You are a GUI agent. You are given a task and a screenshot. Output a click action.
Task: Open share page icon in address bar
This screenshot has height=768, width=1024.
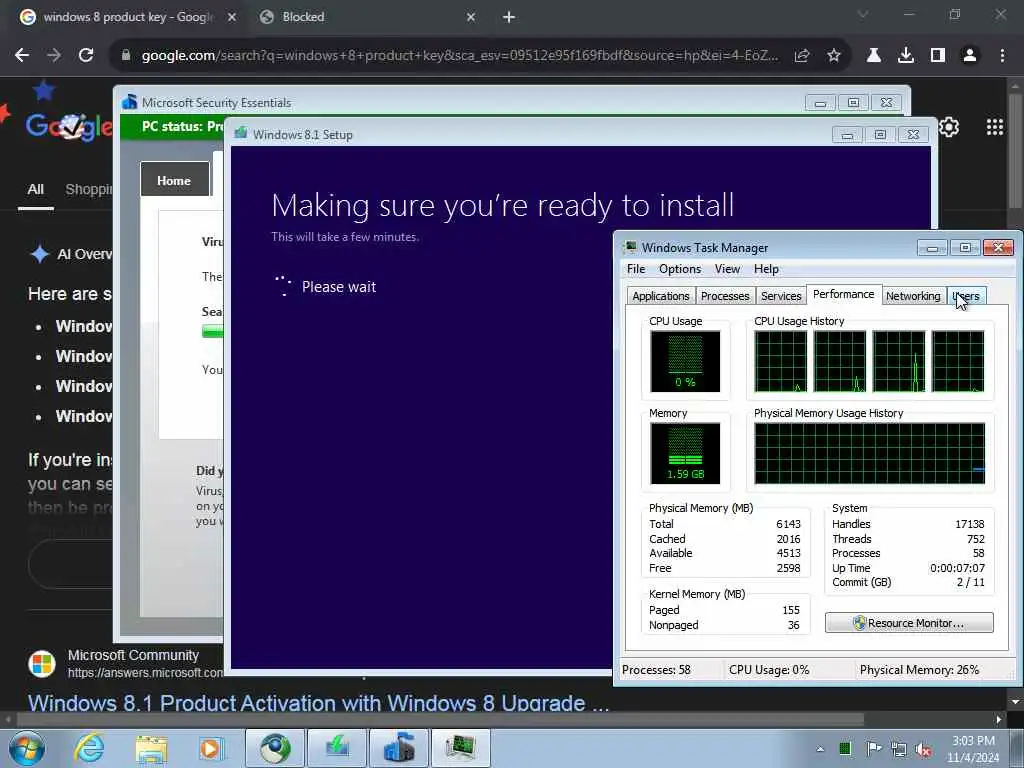tap(802, 56)
